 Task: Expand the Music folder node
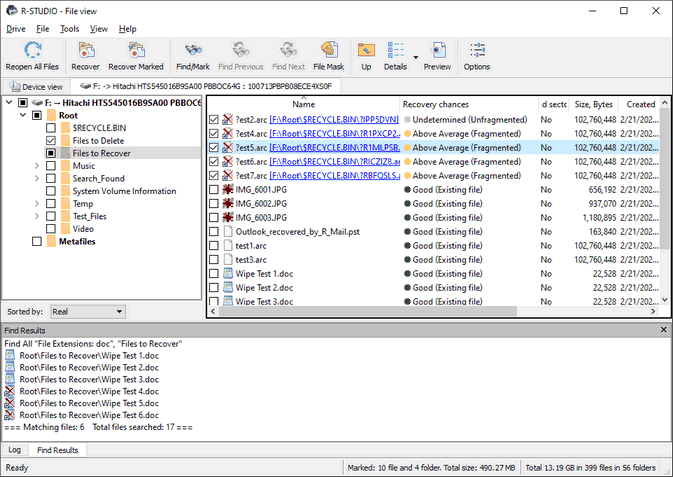click(x=37, y=166)
